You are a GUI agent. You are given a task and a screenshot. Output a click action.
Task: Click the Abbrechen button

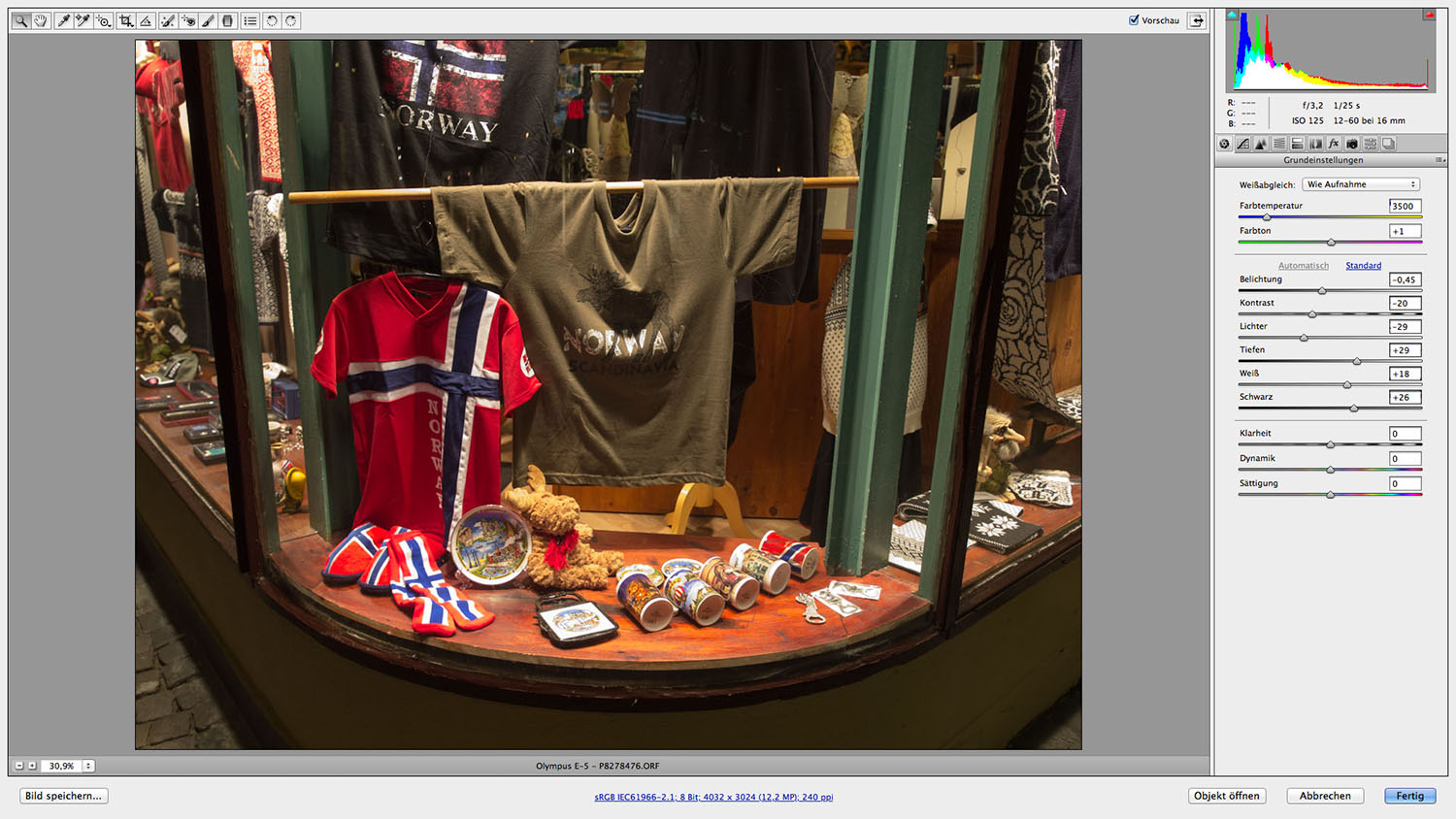click(x=1325, y=796)
